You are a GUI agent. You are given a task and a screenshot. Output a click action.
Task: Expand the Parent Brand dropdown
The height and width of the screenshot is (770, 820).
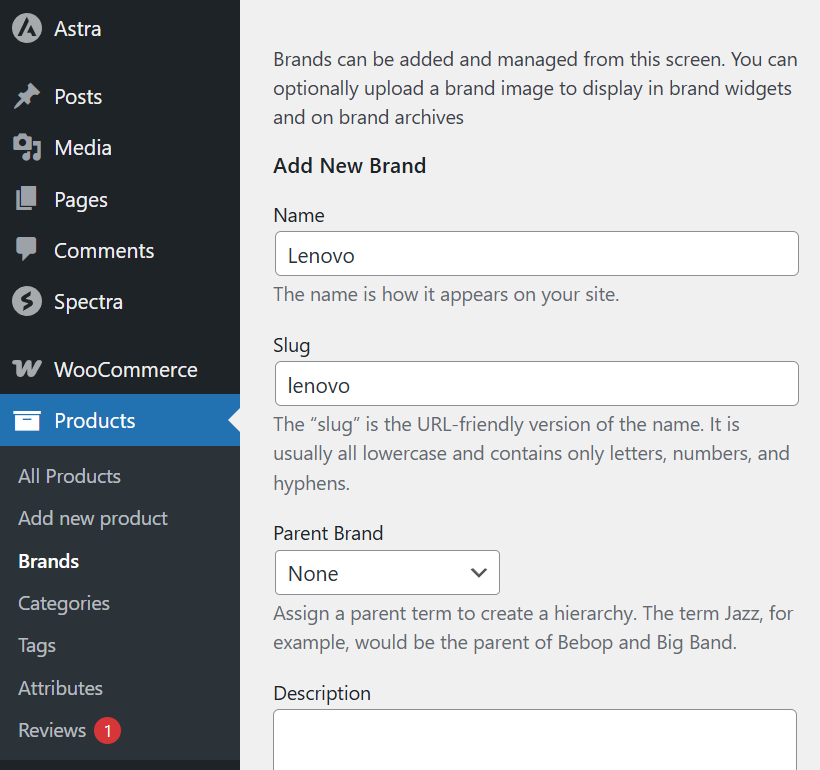click(387, 572)
